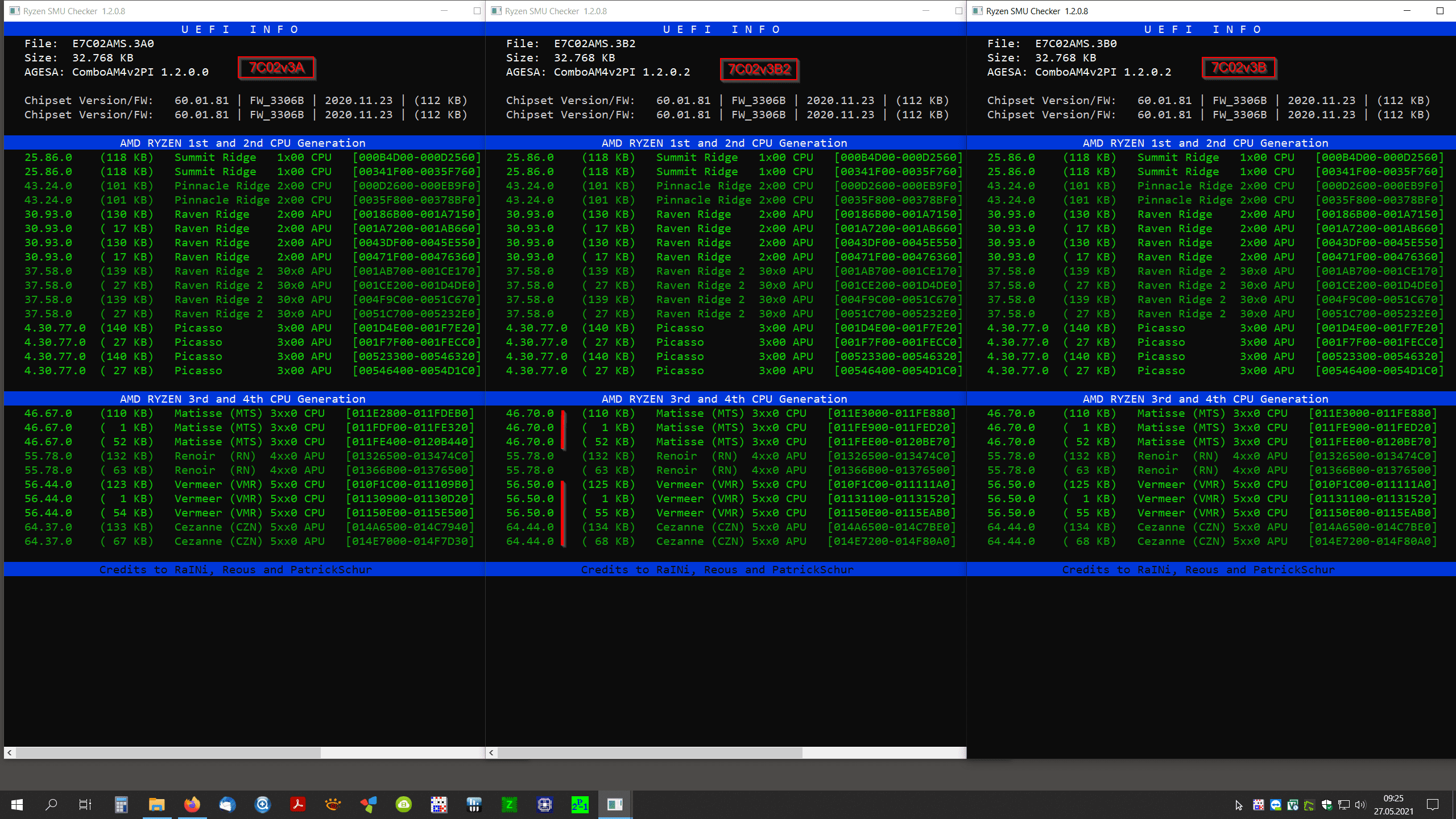Click UEFI INFO header in 3B0 window

[x=1203, y=29]
